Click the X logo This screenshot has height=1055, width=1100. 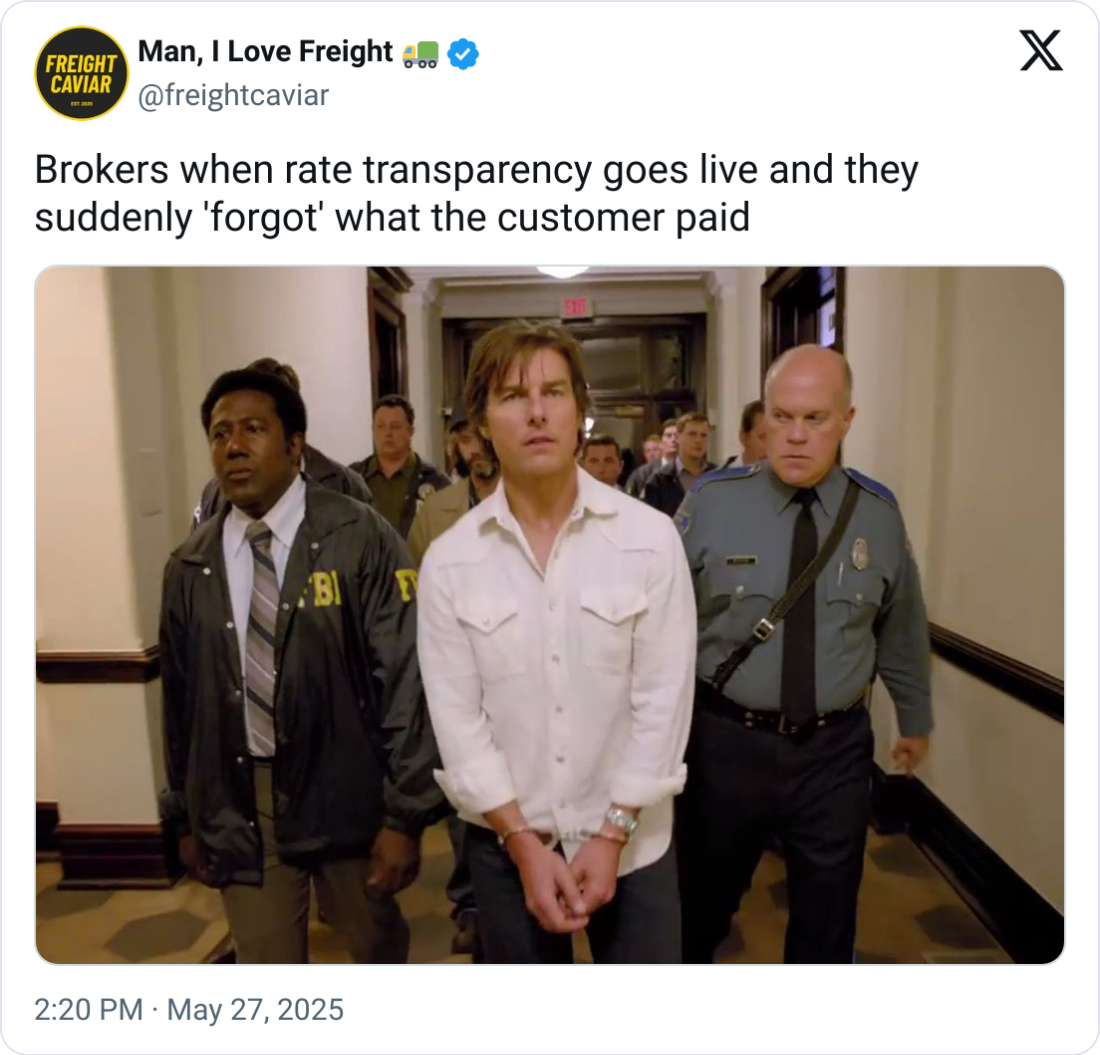1041,51
